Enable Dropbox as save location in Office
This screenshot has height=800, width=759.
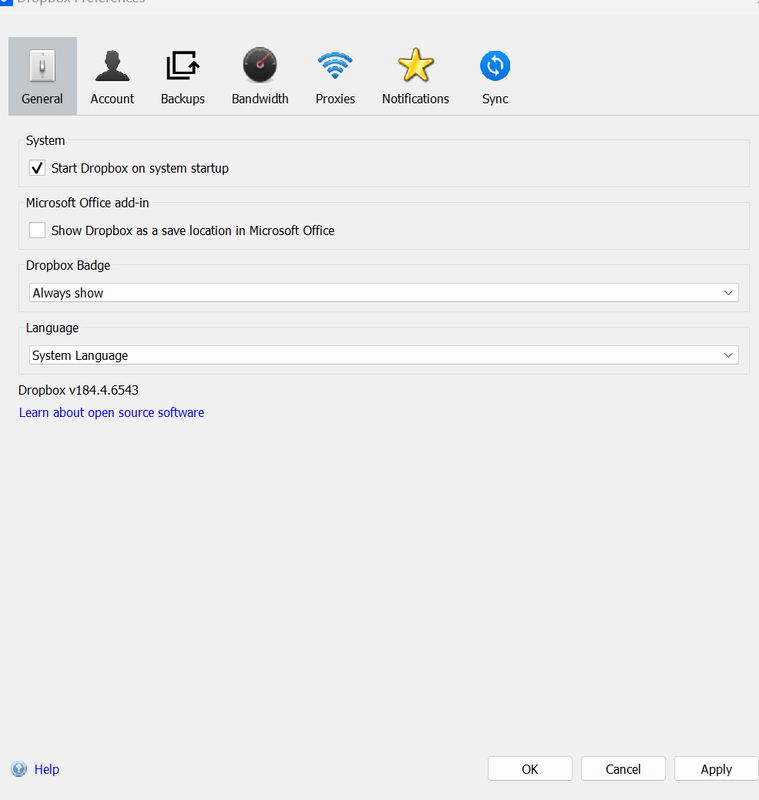[x=37, y=230]
